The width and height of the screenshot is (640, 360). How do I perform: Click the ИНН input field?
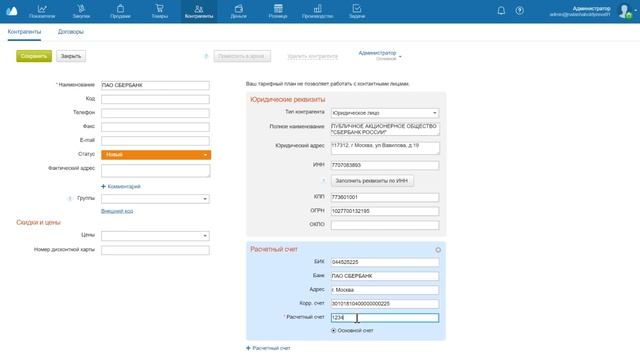click(x=385, y=165)
